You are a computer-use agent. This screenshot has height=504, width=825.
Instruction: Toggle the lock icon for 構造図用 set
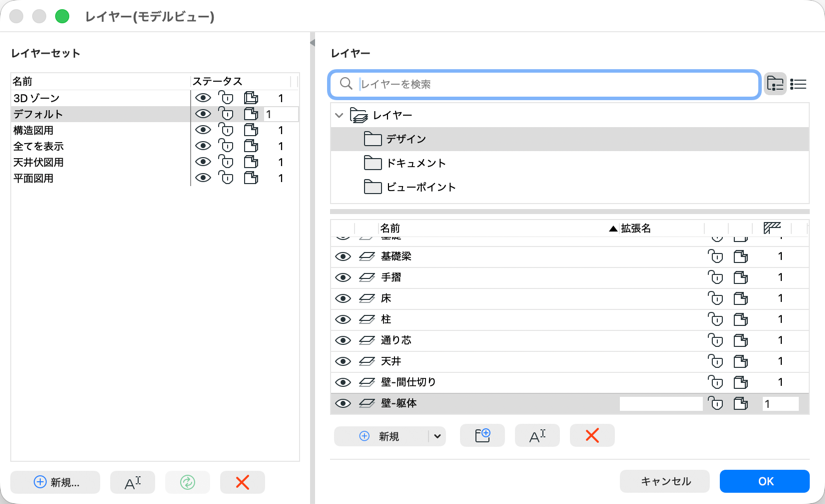(x=226, y=130)
